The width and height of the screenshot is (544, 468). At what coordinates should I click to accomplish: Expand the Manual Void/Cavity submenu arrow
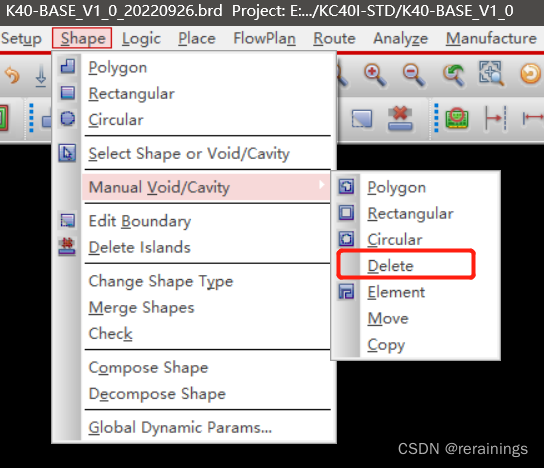pos(322,185)
